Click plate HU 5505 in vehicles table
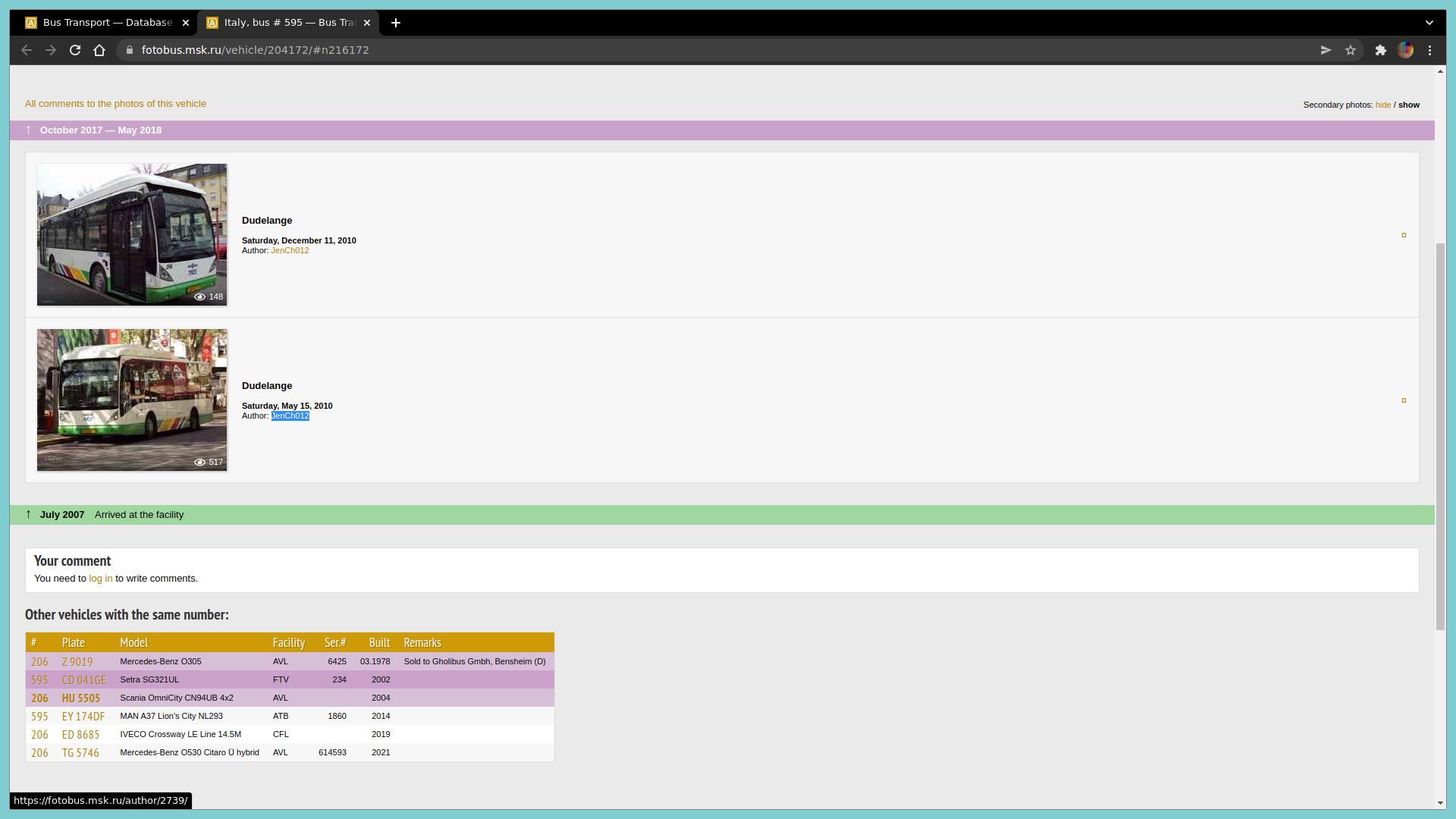This screenshot has width=1456, height=819. coord(81,698)
